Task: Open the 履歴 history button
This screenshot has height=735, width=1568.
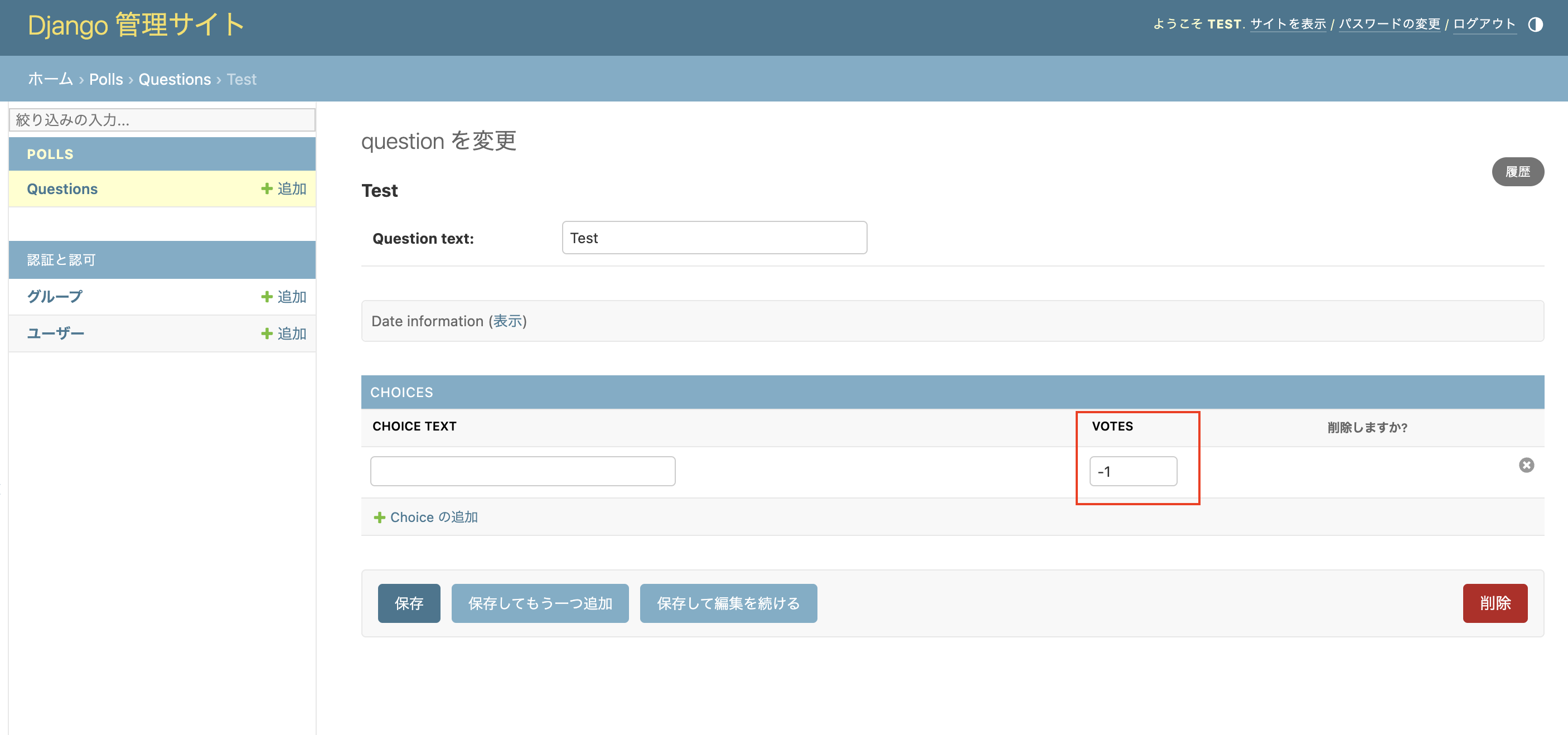Action: [x=1517, y=172]
